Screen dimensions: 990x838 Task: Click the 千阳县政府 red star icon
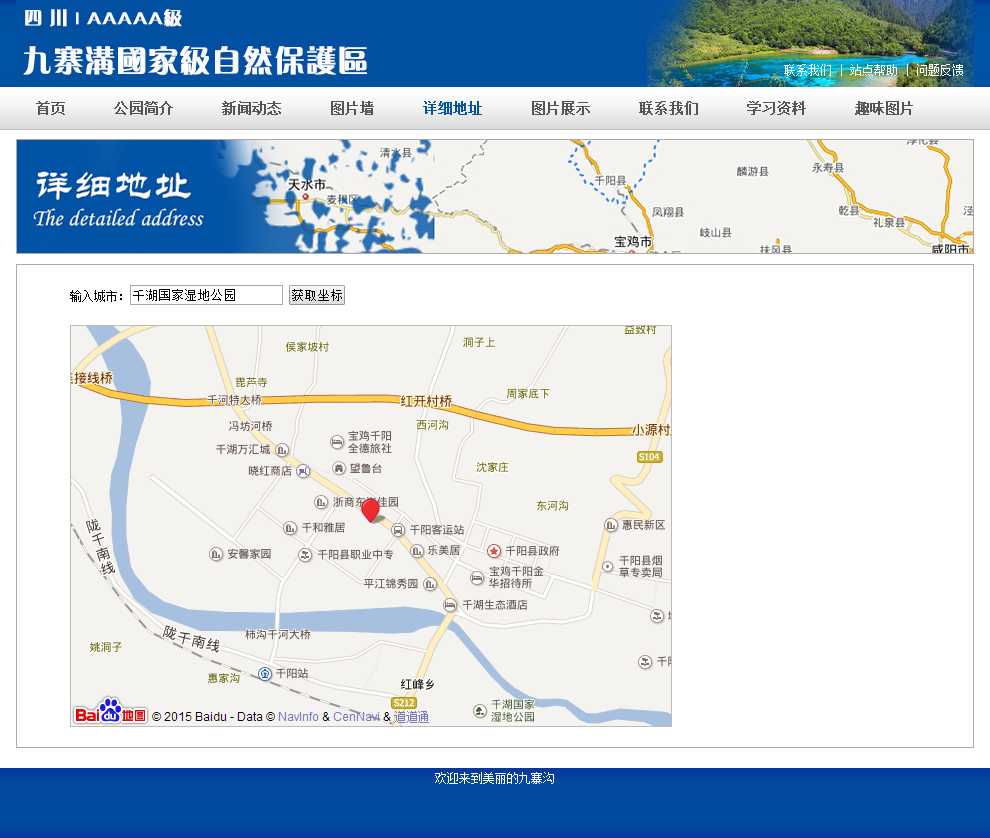pos(494,551)
